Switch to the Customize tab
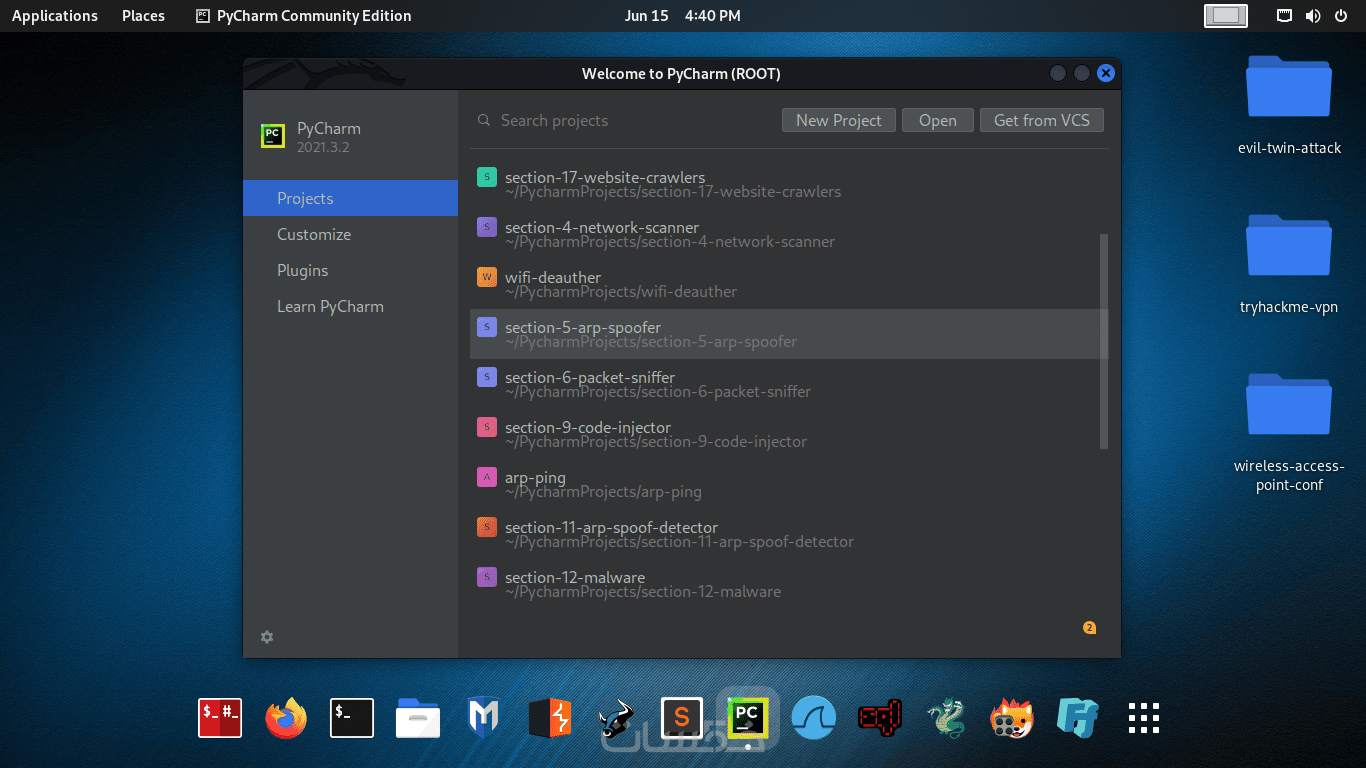This screenshot has height=768, width=1366. [350, 234]
